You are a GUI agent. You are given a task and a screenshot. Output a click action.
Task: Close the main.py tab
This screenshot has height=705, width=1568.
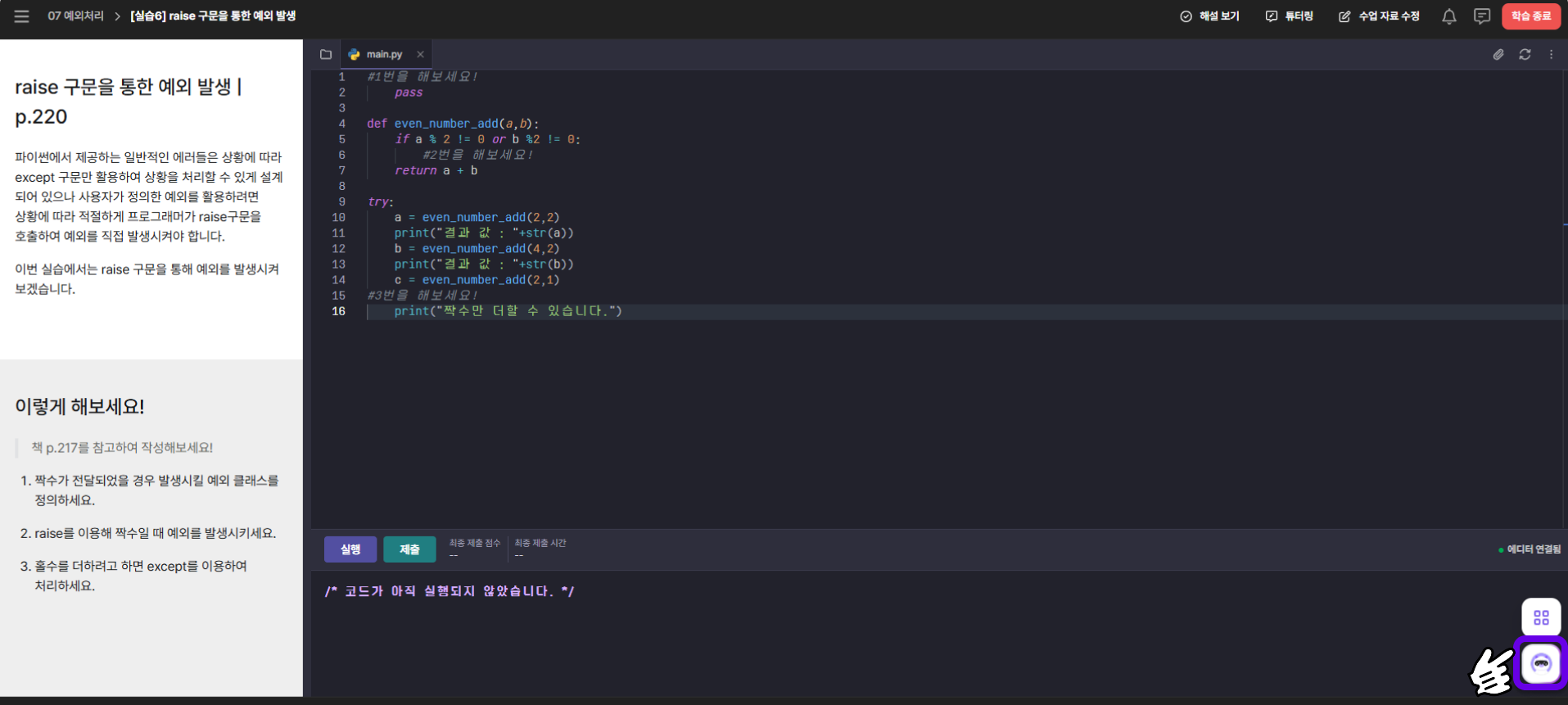[420, 55]
